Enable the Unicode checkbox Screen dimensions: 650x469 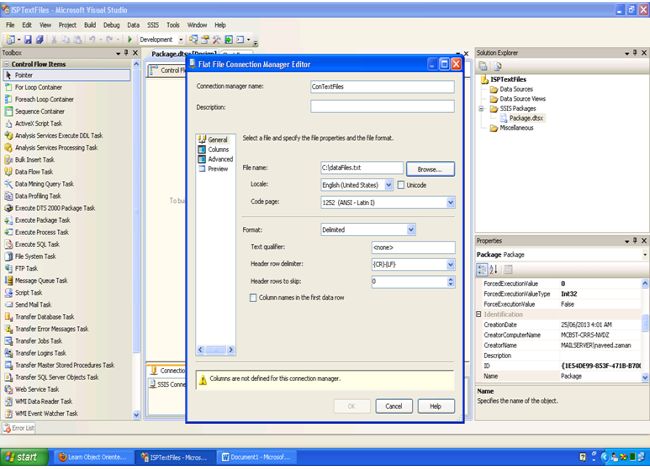point(401,185)
